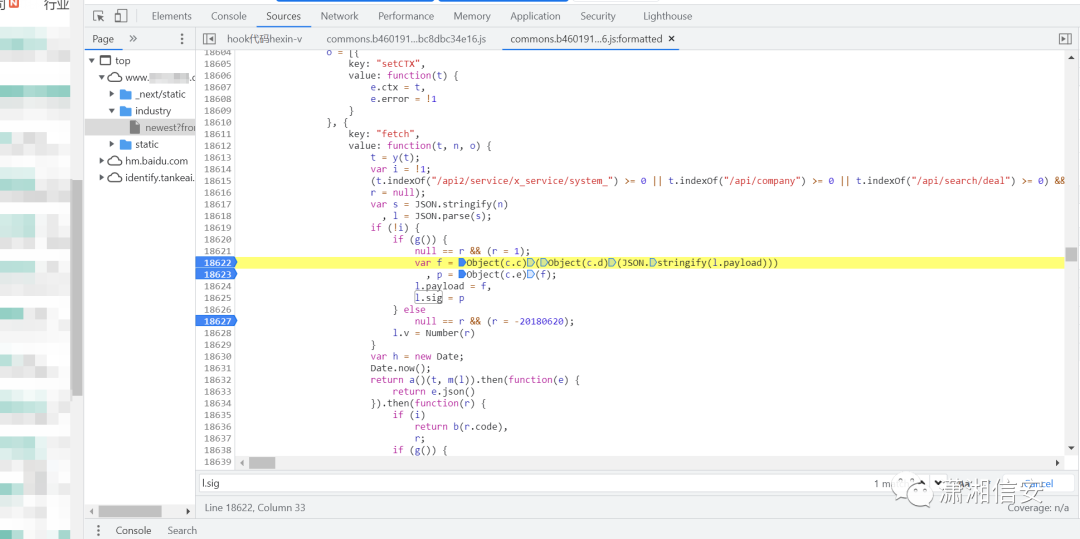Open the Security panel tab
The height and width of the screenshot is (539, 1080).
click(597, 16)
